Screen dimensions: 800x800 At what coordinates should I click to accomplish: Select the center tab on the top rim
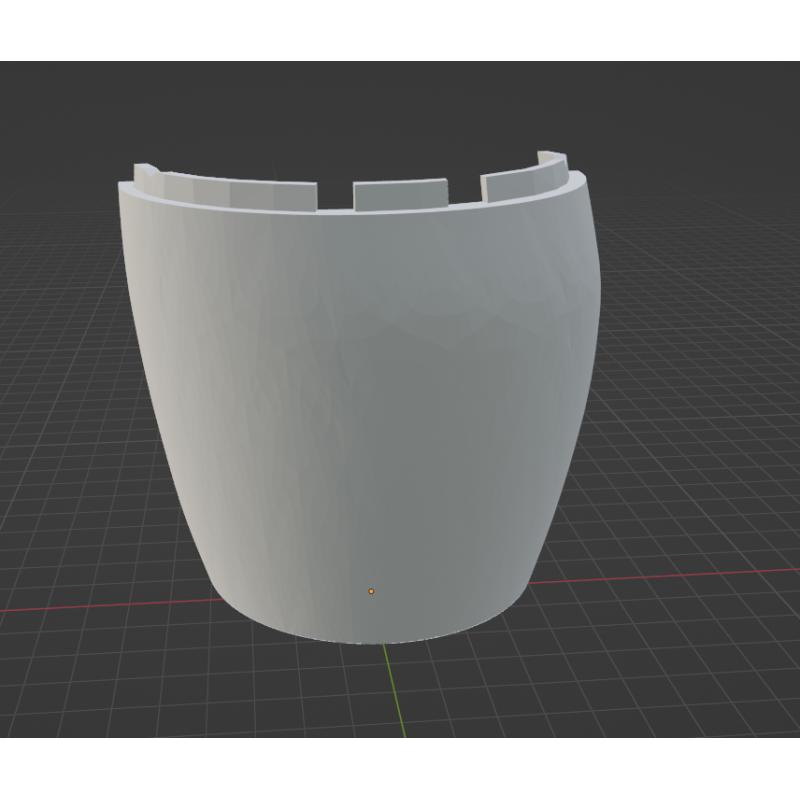click(x=400, y=194)
